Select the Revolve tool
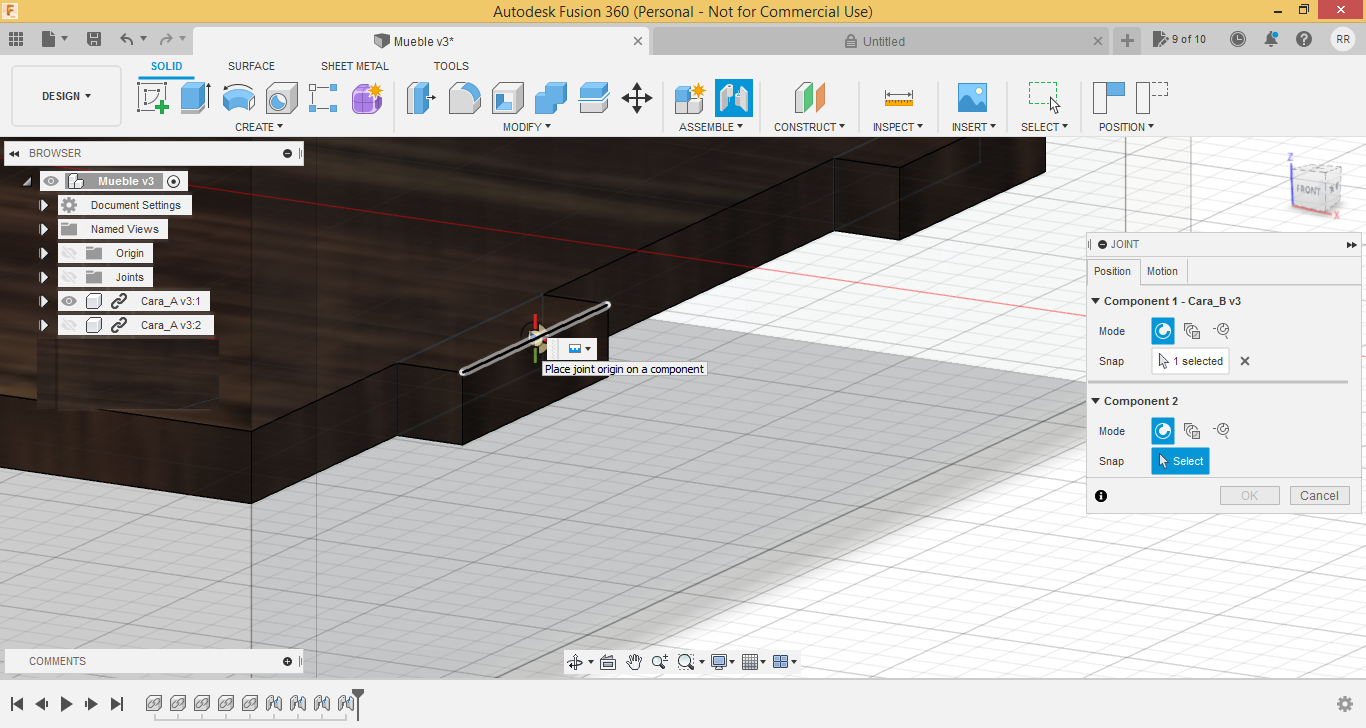This screenshot has width=1366, height=728. (238, 98)
